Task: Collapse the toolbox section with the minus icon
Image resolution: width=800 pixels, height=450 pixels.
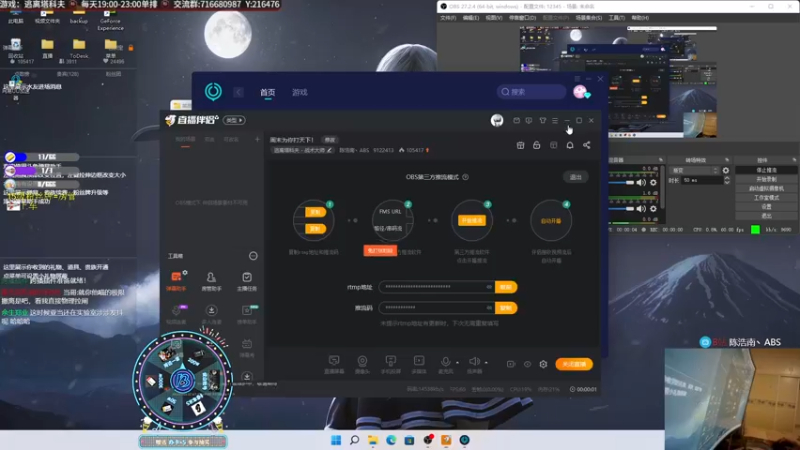Action: (x=253, y=256)
